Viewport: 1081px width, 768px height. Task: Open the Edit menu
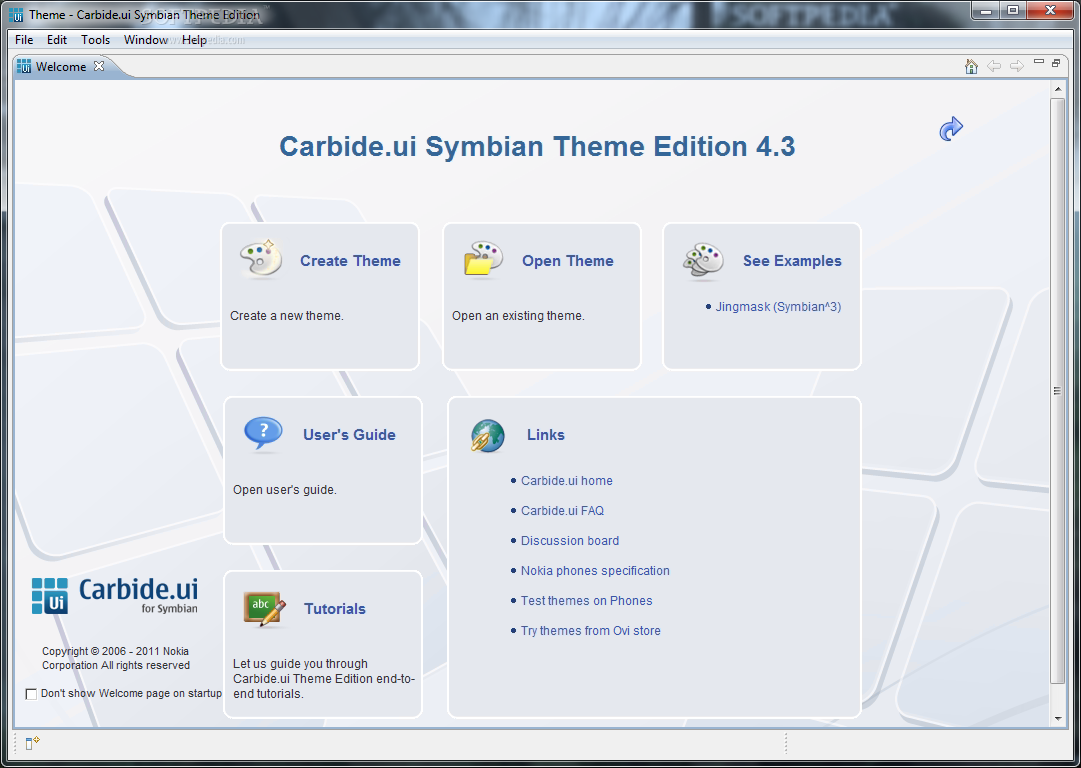pos(57,40)
